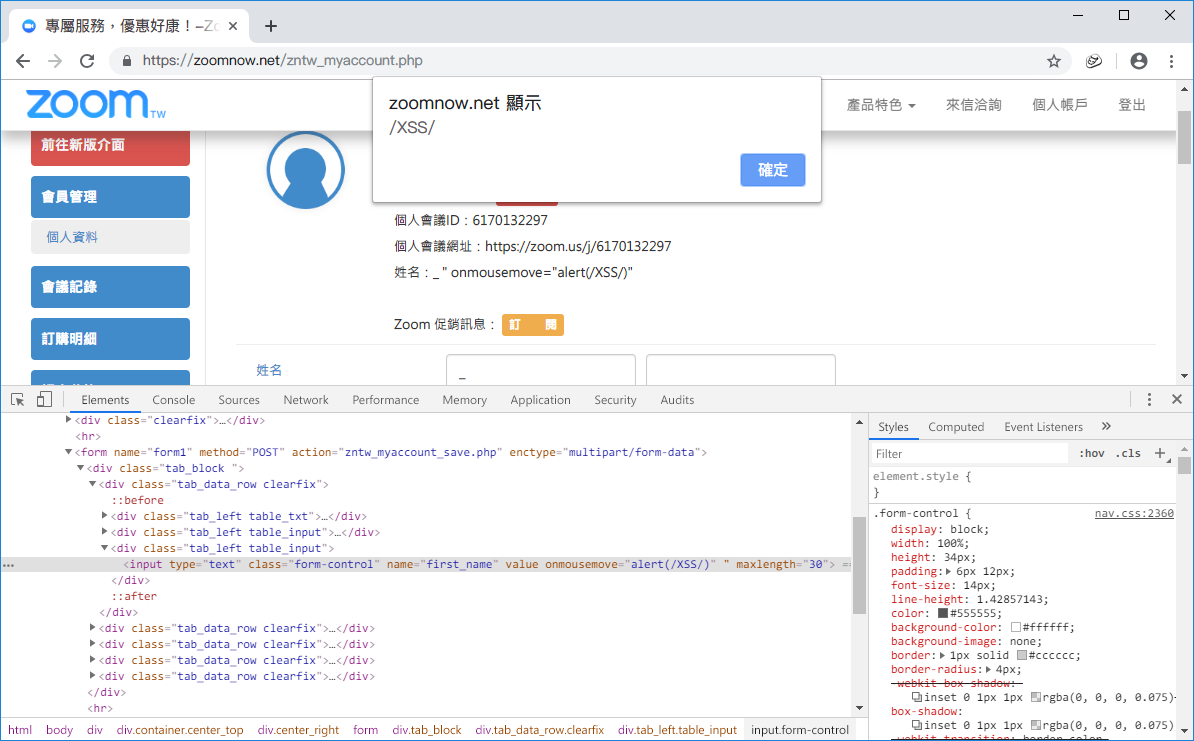The height and width of the screenshot is (741, 1194).
Task: Select div.tab_block breadcrumb
Action: 427,730
